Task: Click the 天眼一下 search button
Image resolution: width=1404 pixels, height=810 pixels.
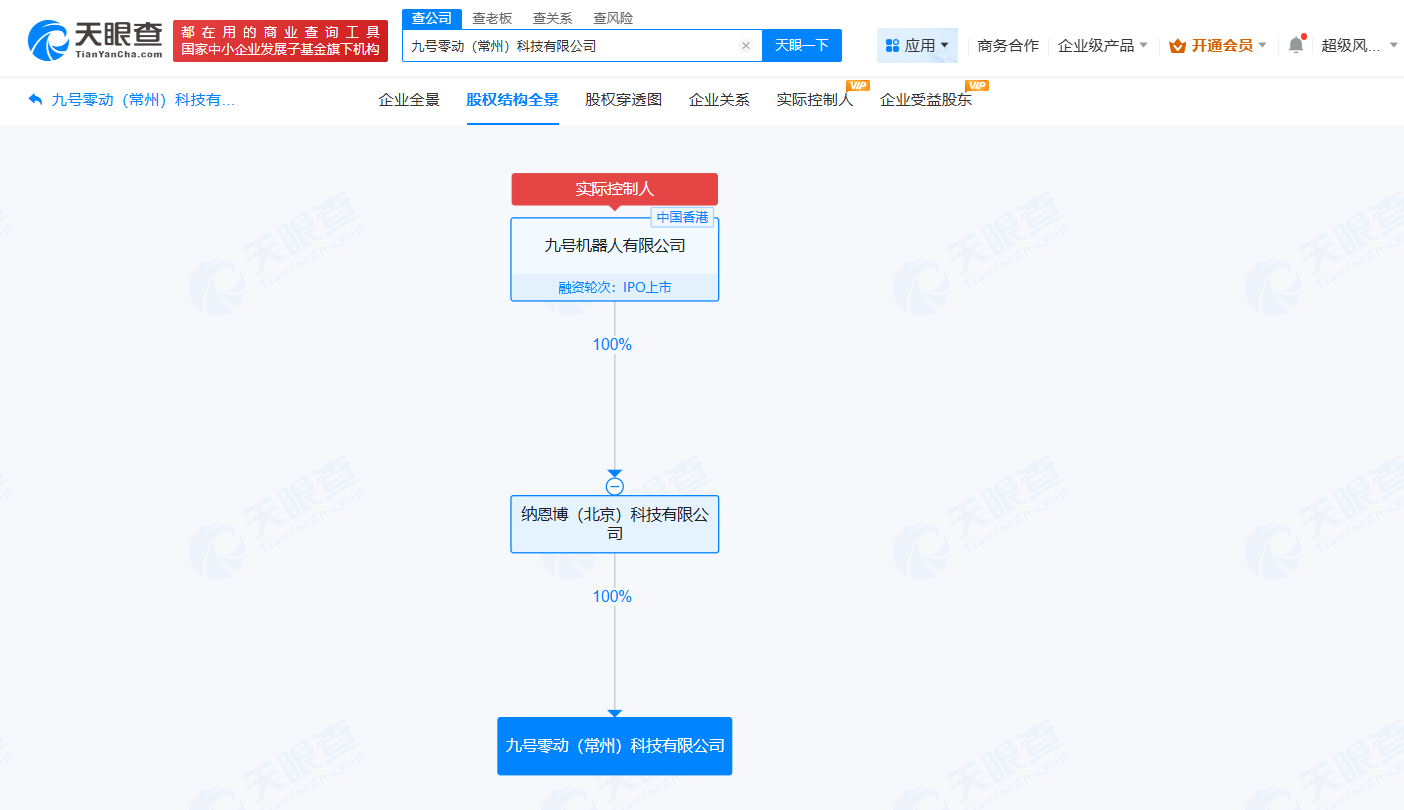Action: [802, 45]
